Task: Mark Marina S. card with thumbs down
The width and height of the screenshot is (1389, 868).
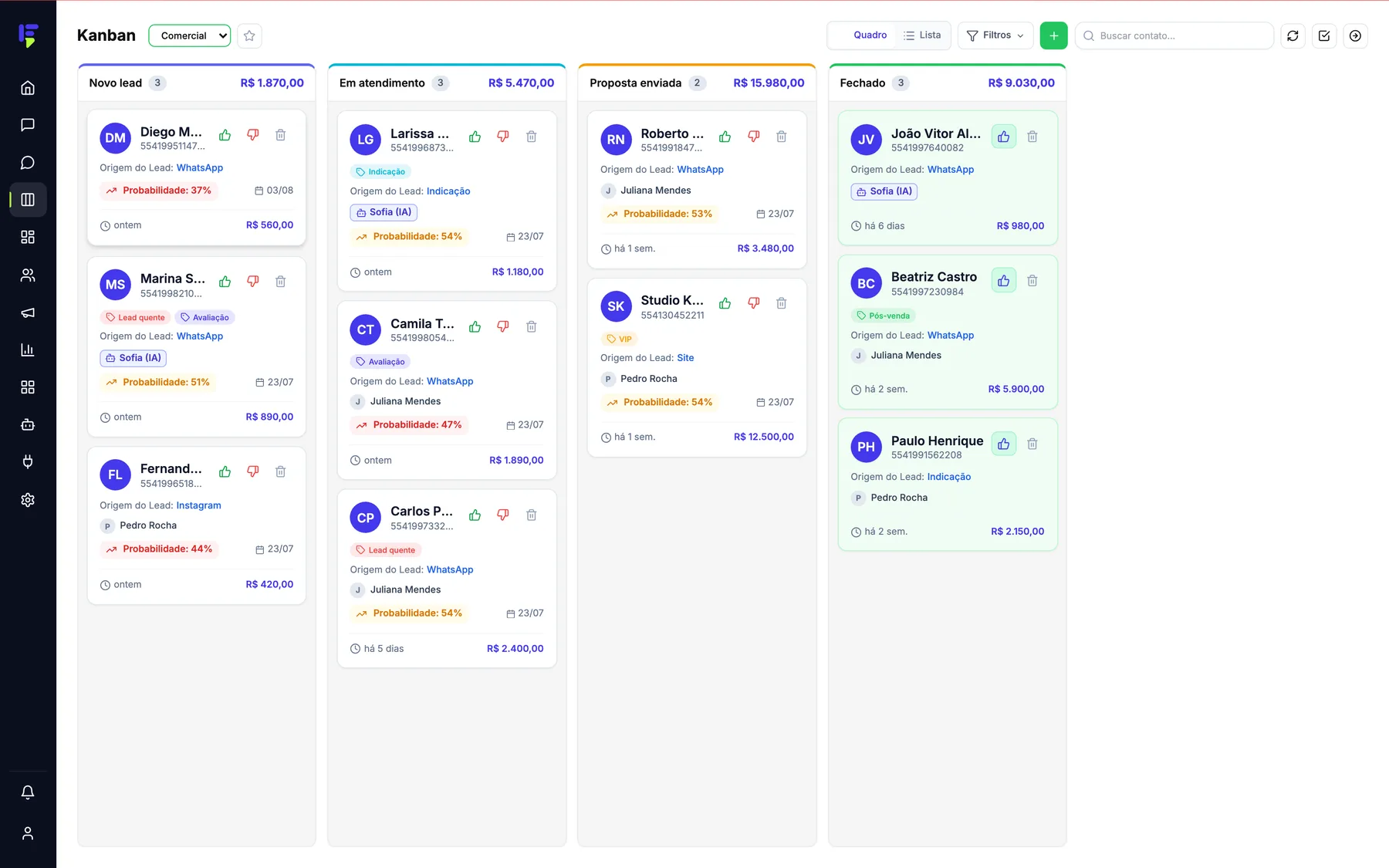Action: 252,282
